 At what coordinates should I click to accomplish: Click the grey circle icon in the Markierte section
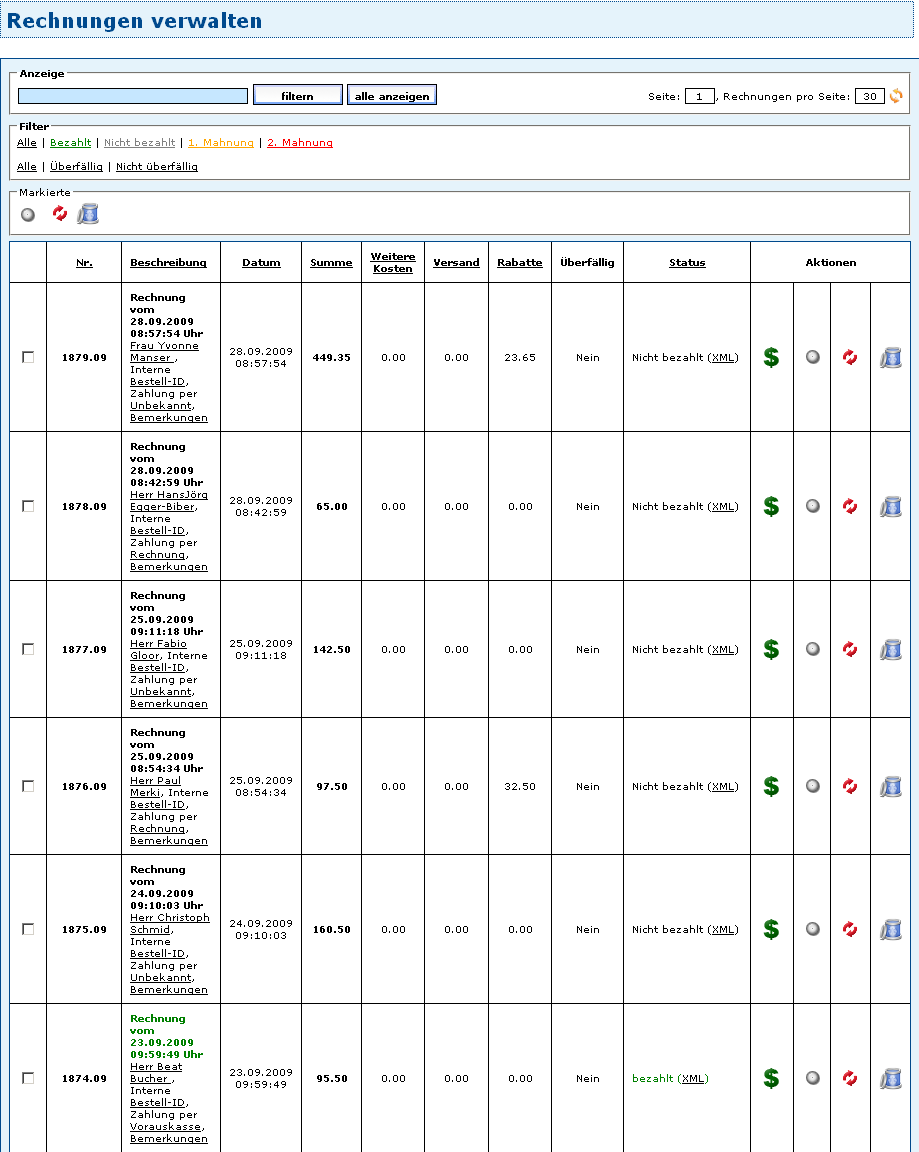[28, 214]
